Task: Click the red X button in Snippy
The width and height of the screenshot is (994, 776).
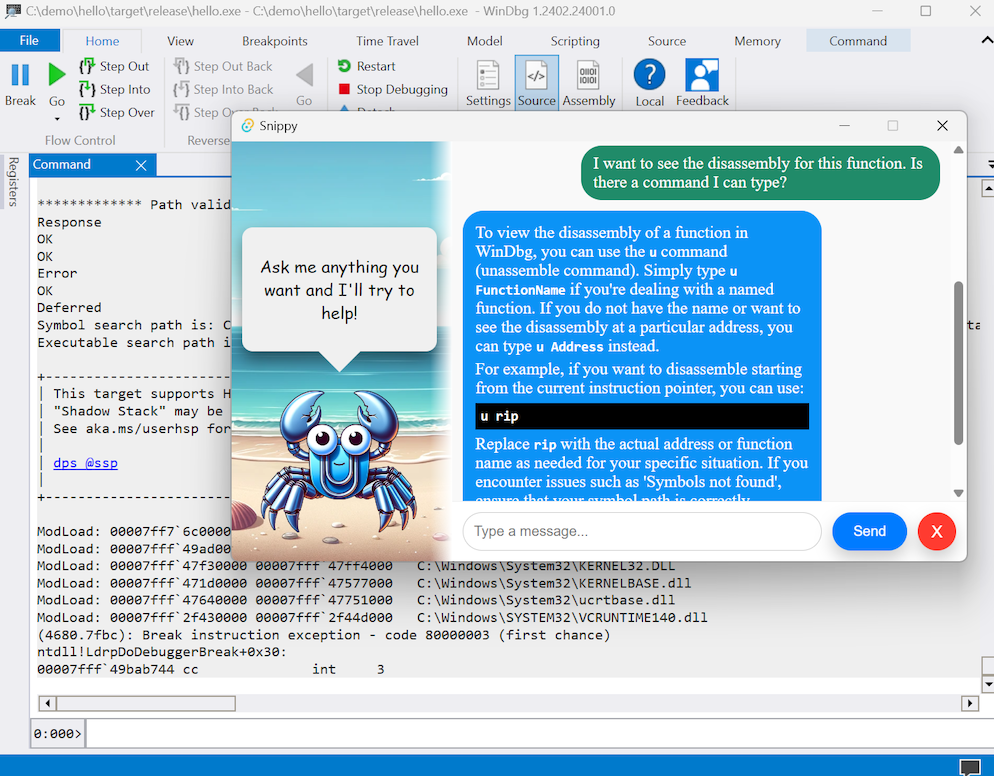Action: pyautogui.click(x=936, y=531)
